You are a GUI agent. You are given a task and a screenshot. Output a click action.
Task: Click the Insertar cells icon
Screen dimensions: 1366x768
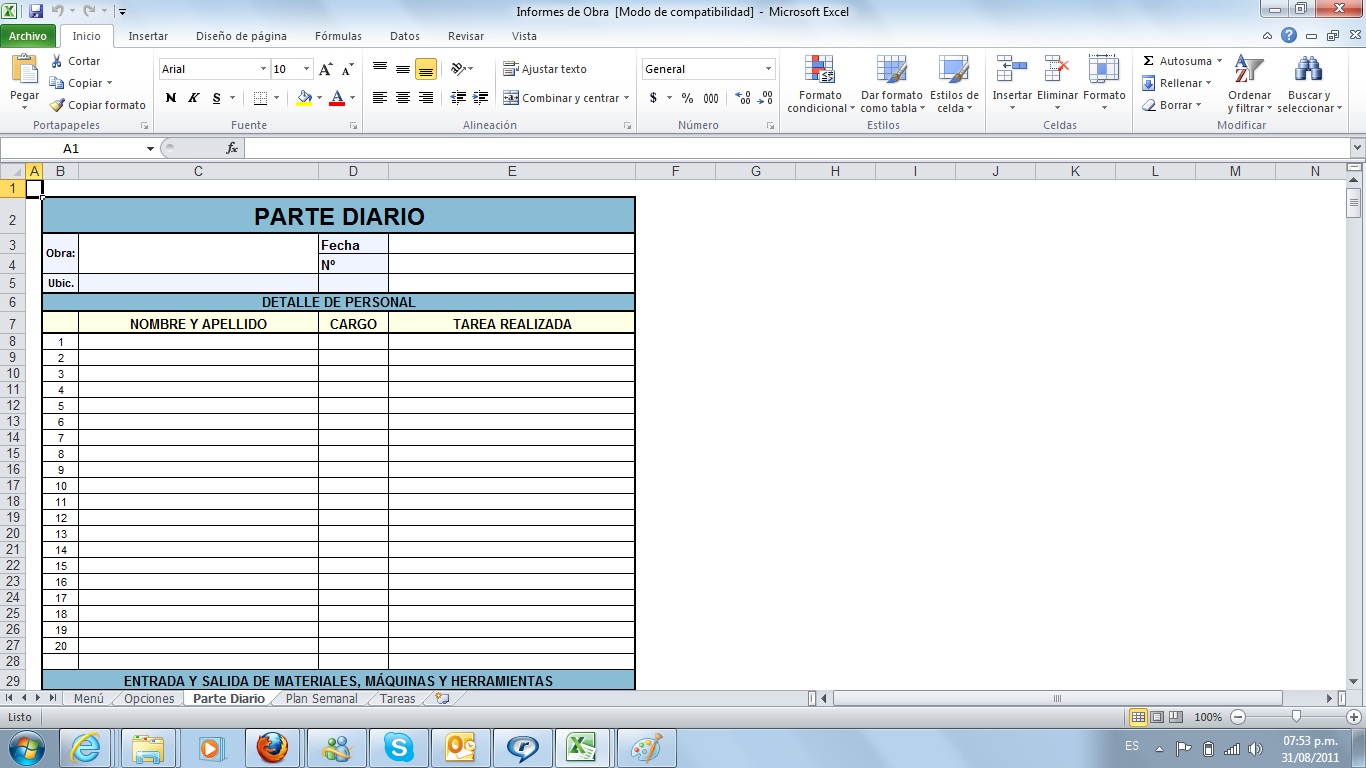[x=1012, y=70]
